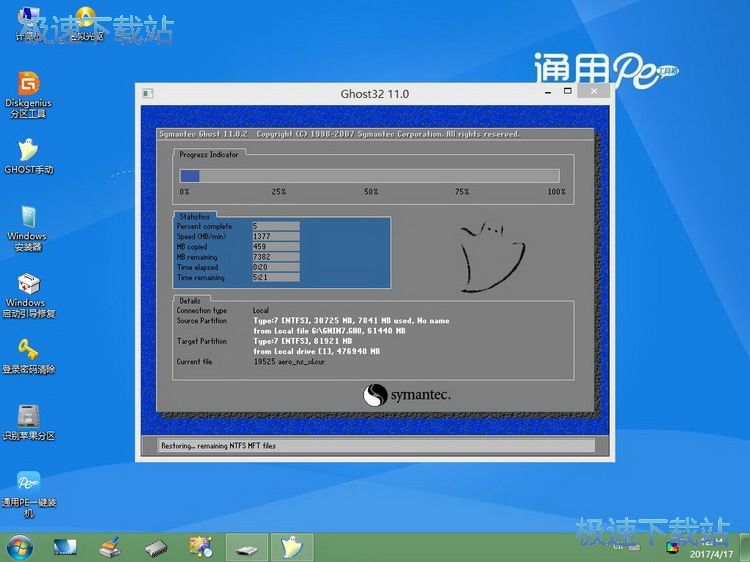Click the Ghost32 title bar window icon
This screenshot has height=562, width=750.
tap(148, 93)
